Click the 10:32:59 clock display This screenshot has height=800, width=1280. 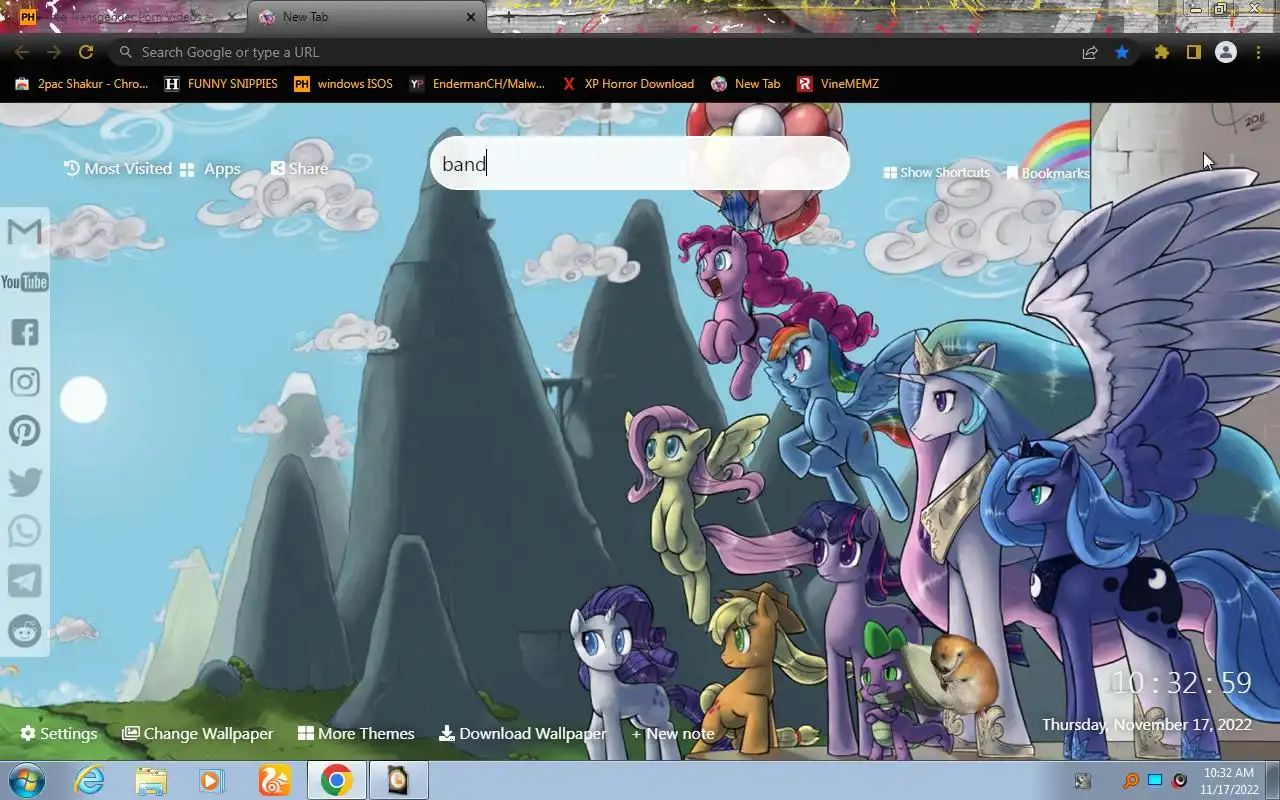(1181, 683)
